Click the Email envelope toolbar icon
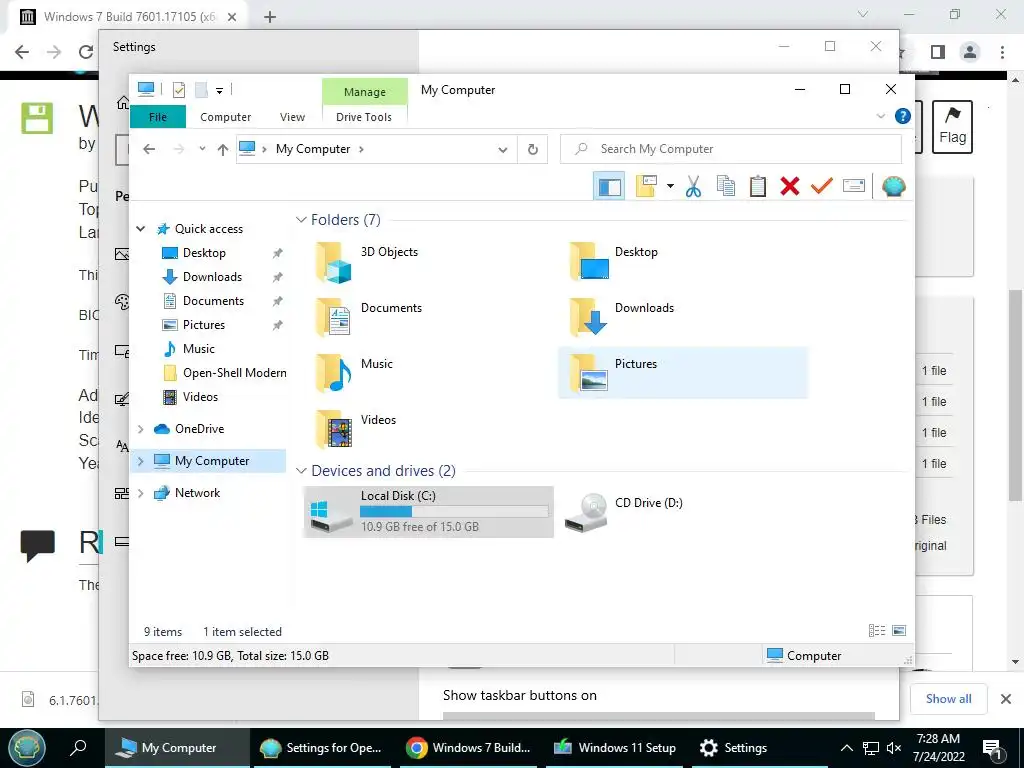Viewport: 1024px width, 768px height. (x=854, y=187)
